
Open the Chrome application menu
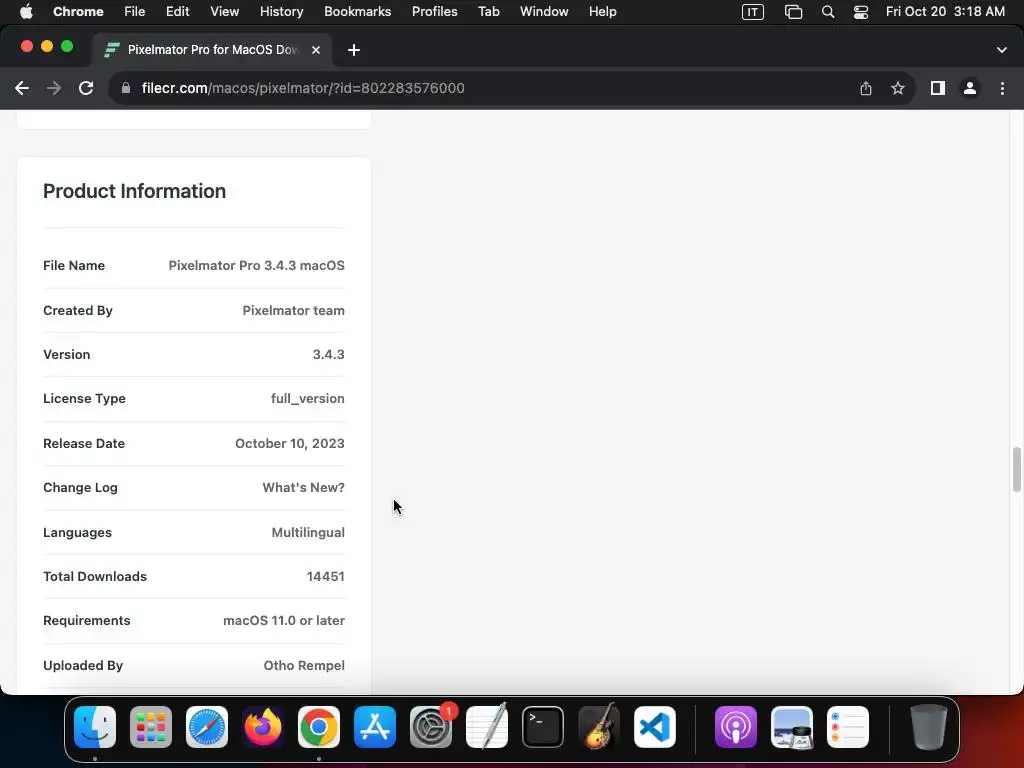click(x=78, y=12)
